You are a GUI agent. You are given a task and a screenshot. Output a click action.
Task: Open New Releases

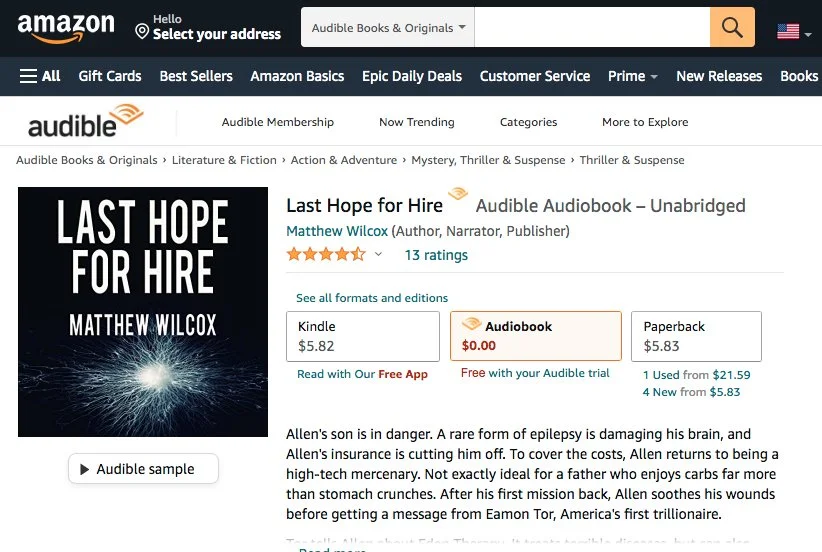[x=719, y=76]
